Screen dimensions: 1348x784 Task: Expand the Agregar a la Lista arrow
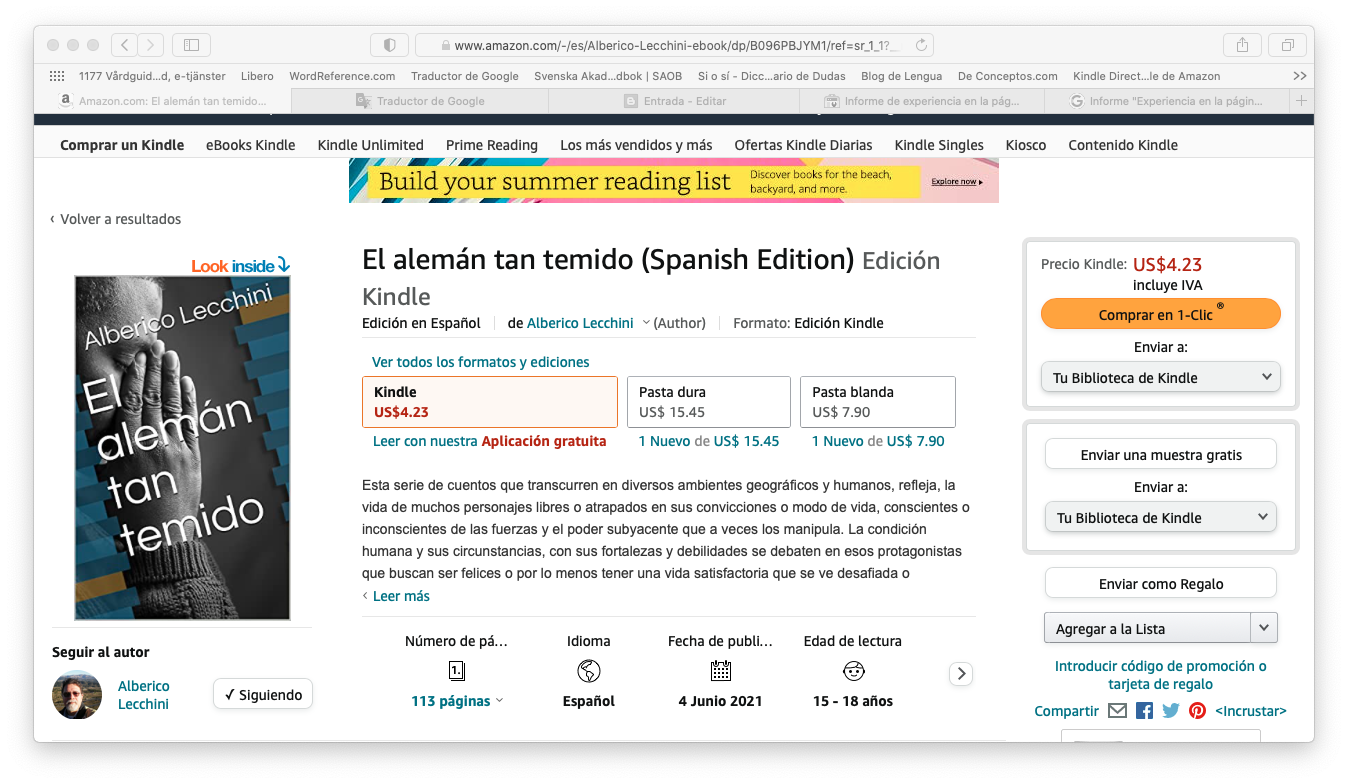point(1264,628)
